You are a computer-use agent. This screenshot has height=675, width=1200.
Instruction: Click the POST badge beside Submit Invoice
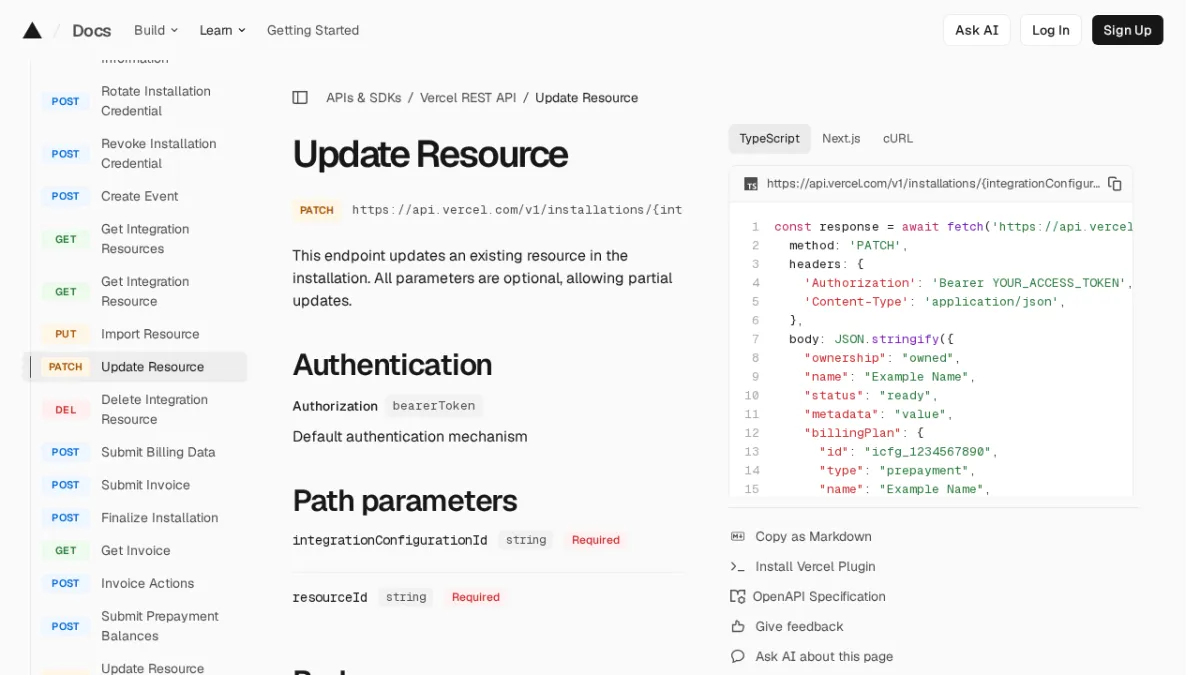click(x=66, y=485)
